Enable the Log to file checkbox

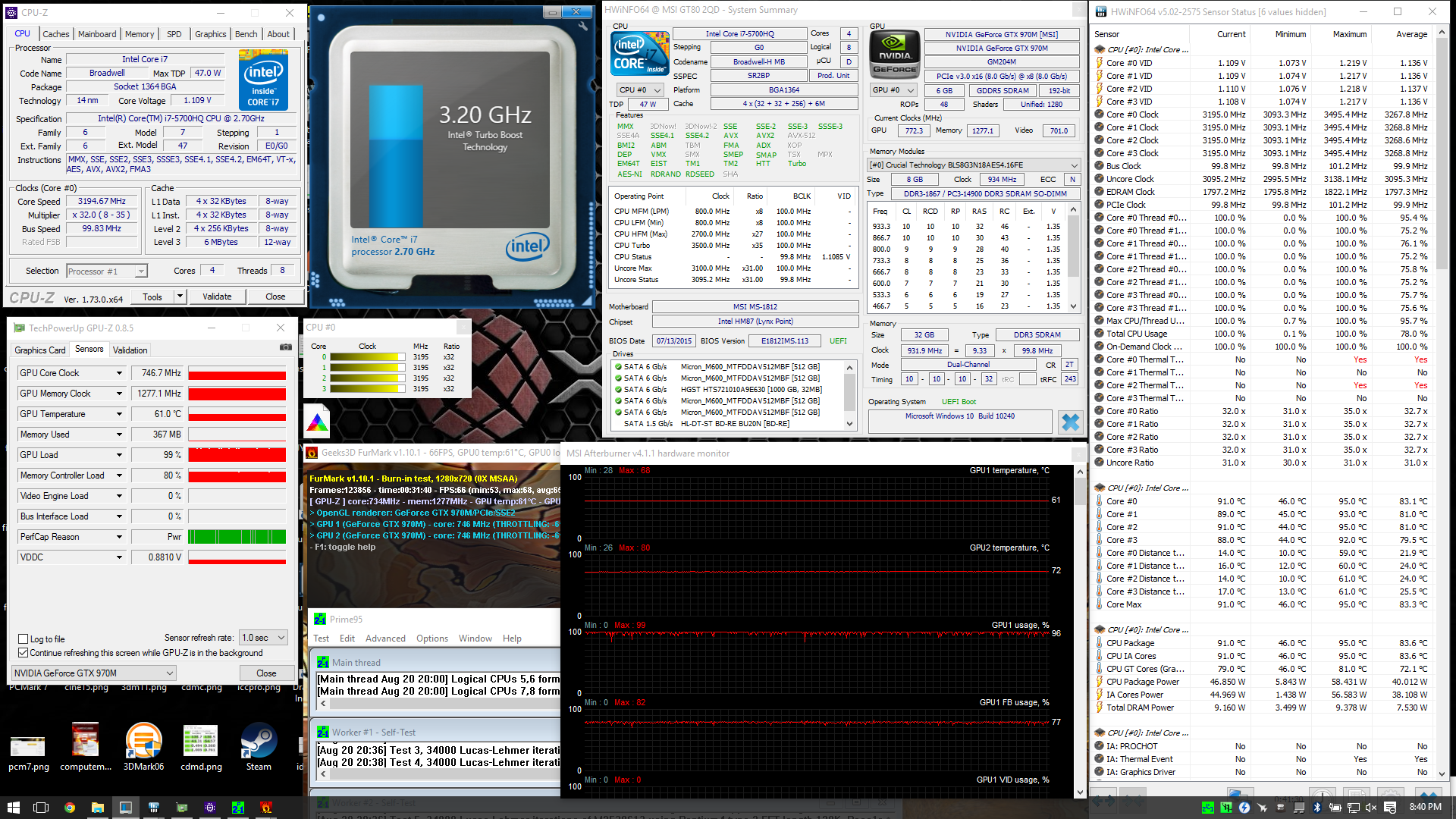[x=24, y=639]
